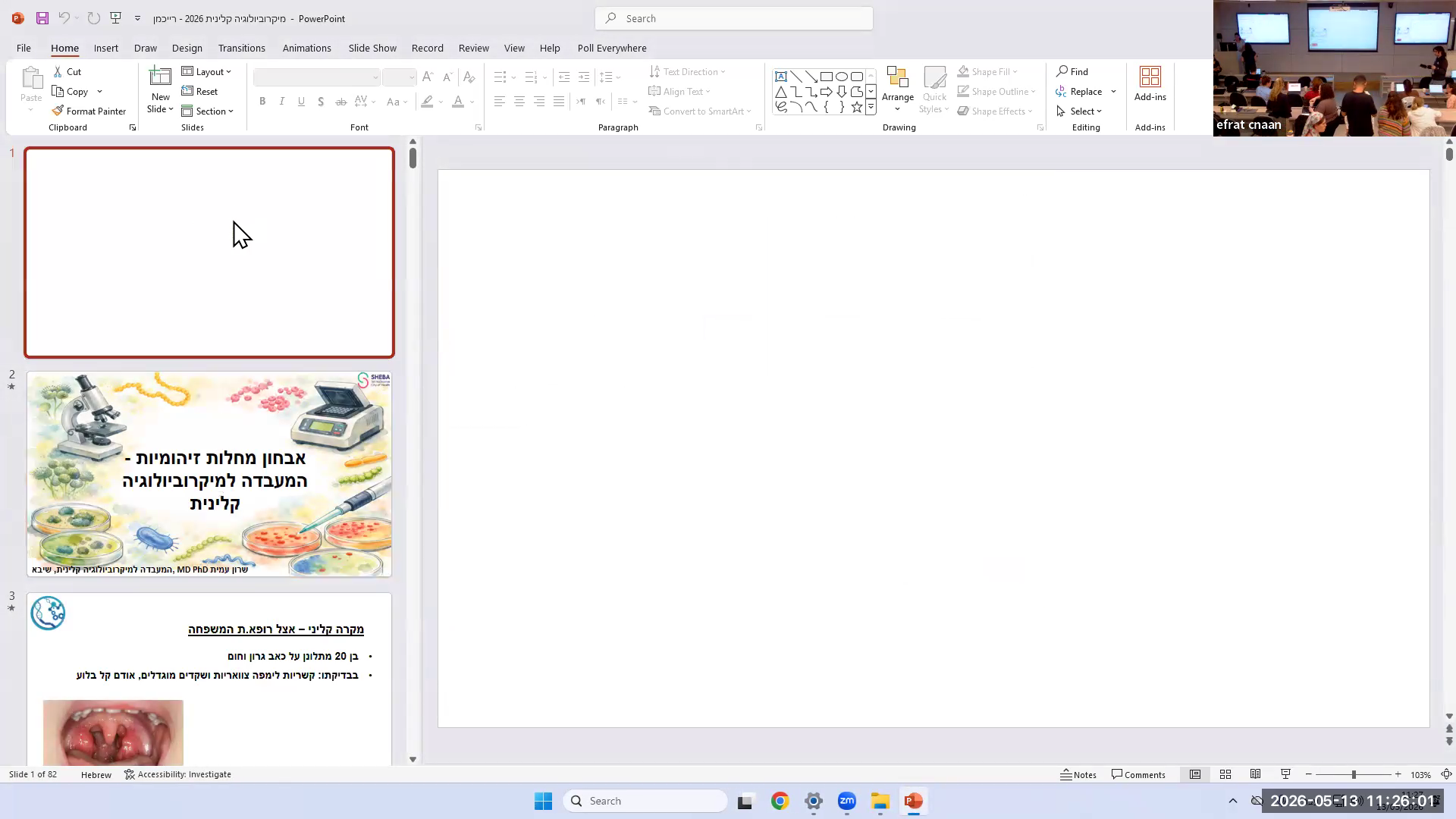Toggle Bold formatting
The image size is (1456, 819).
pos(262,102)
